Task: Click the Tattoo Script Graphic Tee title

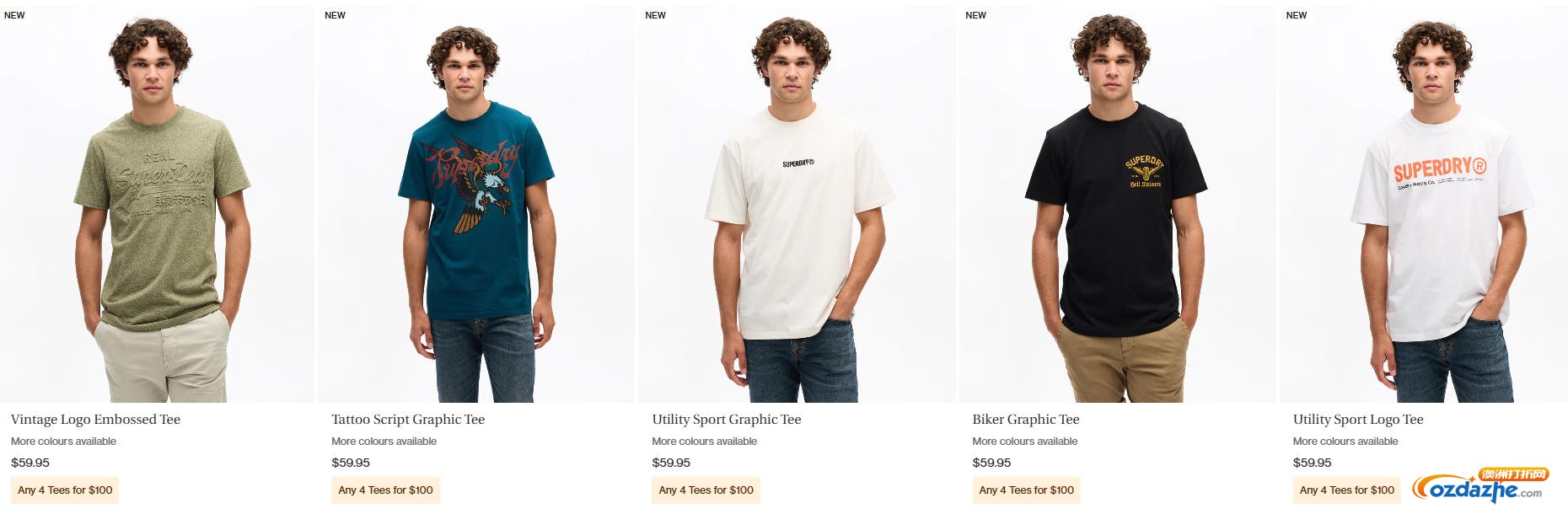Action: pyautogui.click(x=408, y=420)
